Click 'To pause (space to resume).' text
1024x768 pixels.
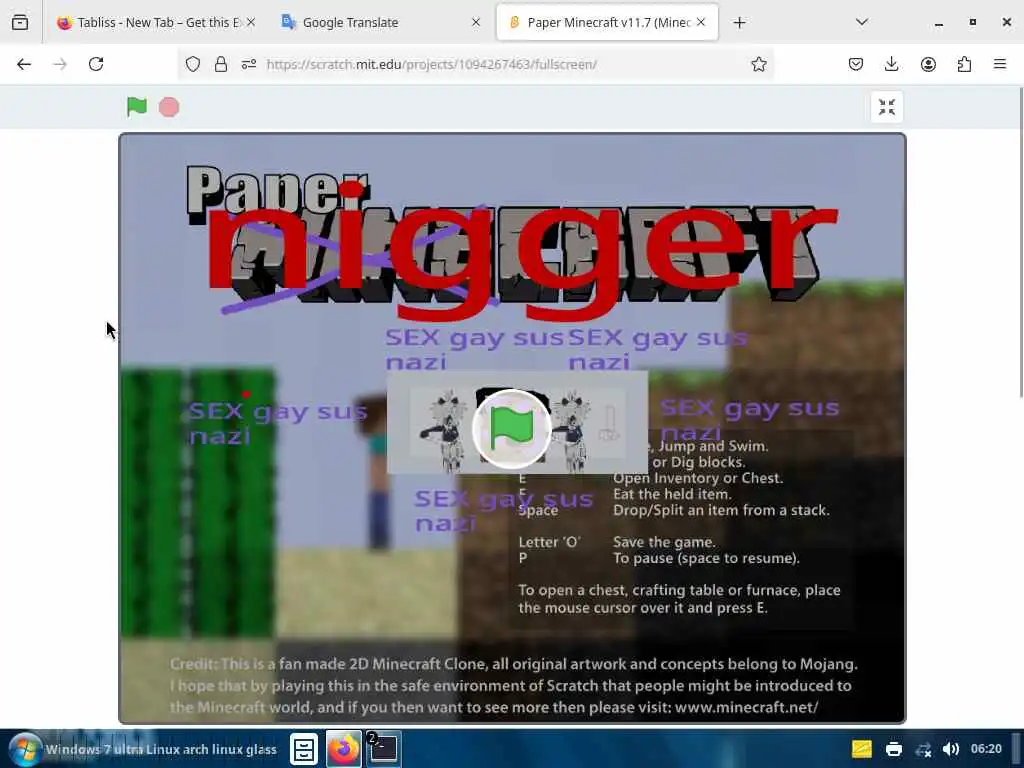[706, 558]
